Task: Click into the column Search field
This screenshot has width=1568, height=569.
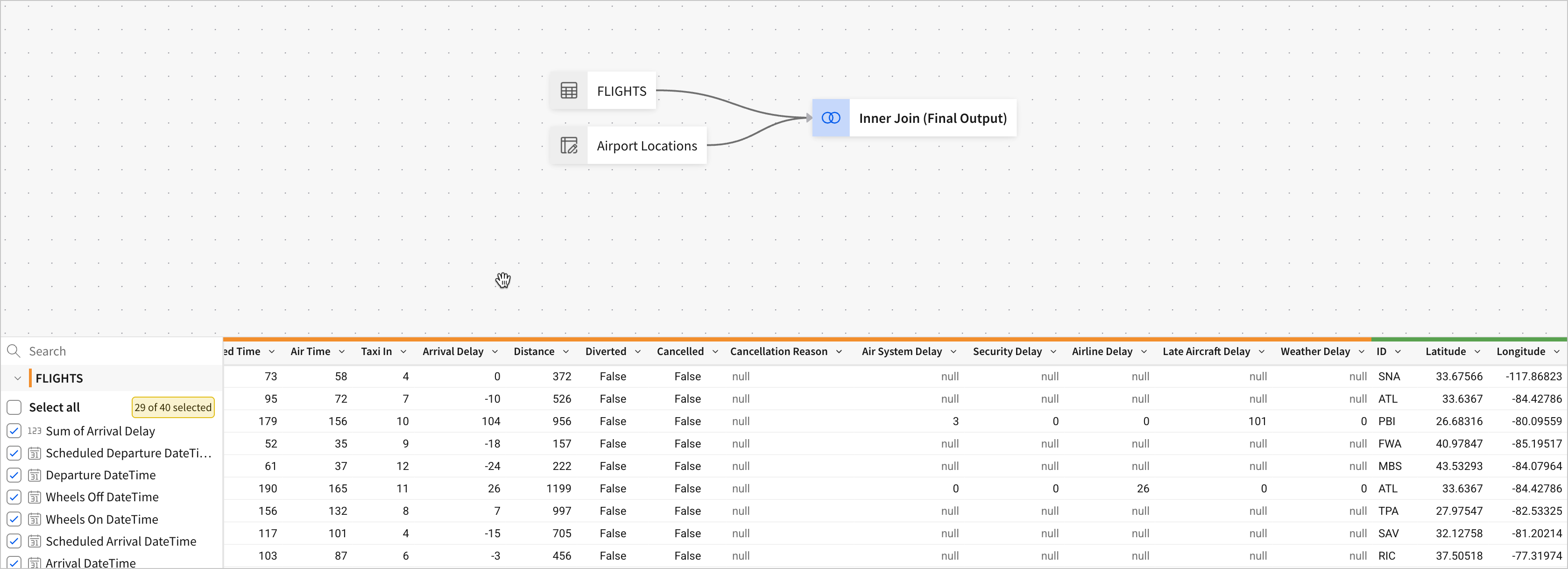Action: coord(116,351)
